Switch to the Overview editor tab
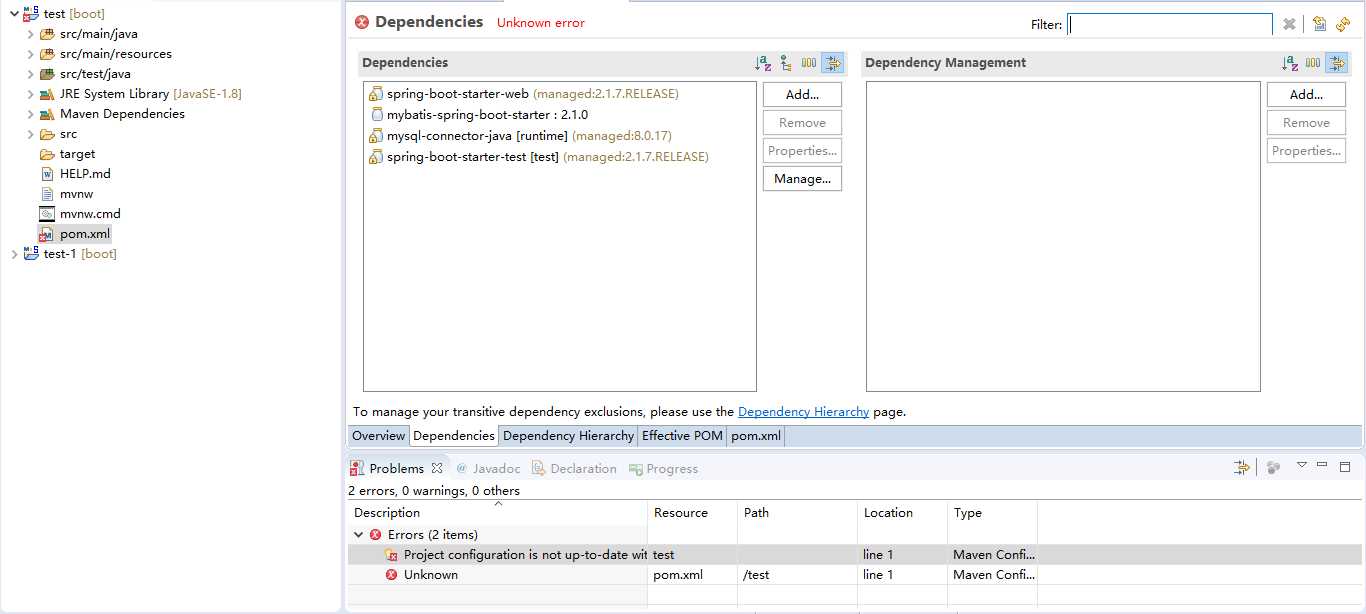Screen dimensions: 1366x614 tap(378, 436)
